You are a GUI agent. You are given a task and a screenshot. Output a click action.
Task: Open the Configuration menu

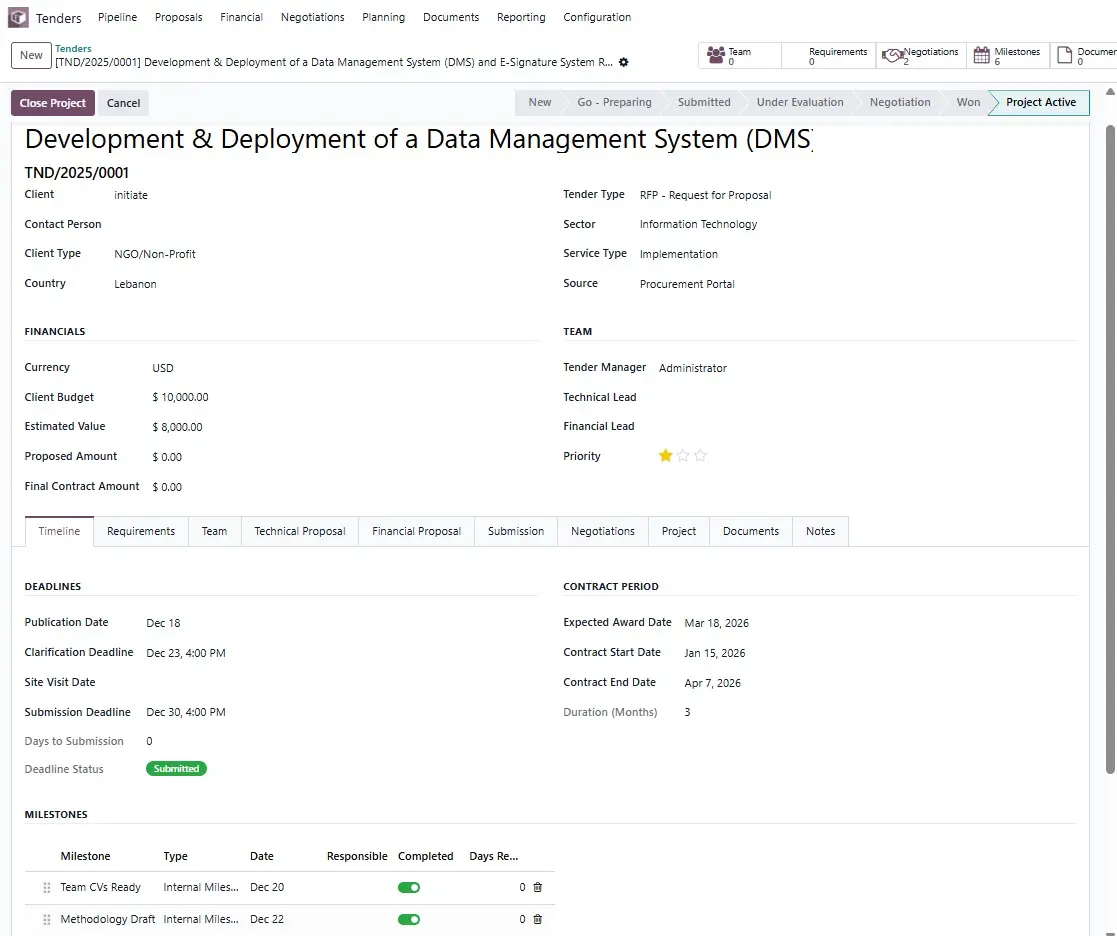coord(597,17)
